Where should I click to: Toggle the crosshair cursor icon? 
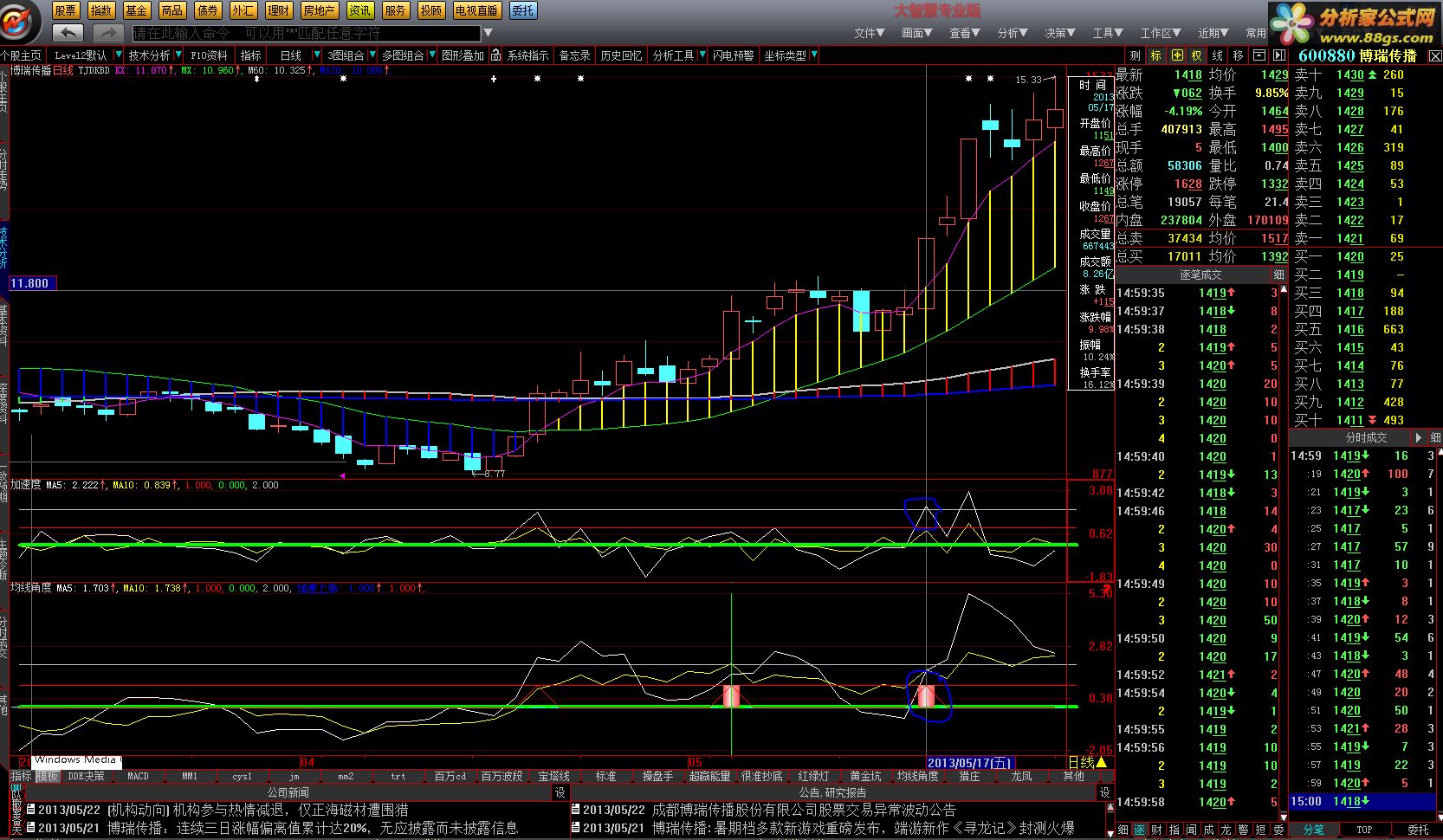pyautogui.click(x=1176, y=55)
